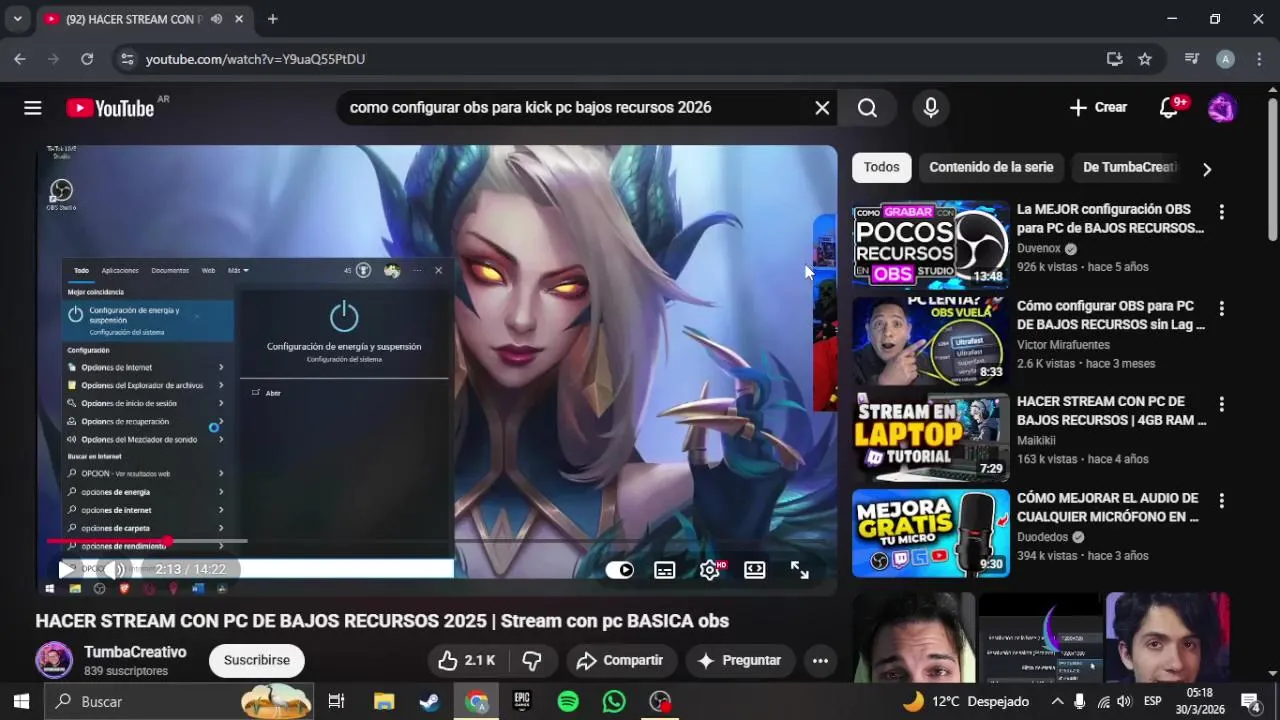1280x720 pixels.
Task: Switch to theater mode
Action: point(755,570)
